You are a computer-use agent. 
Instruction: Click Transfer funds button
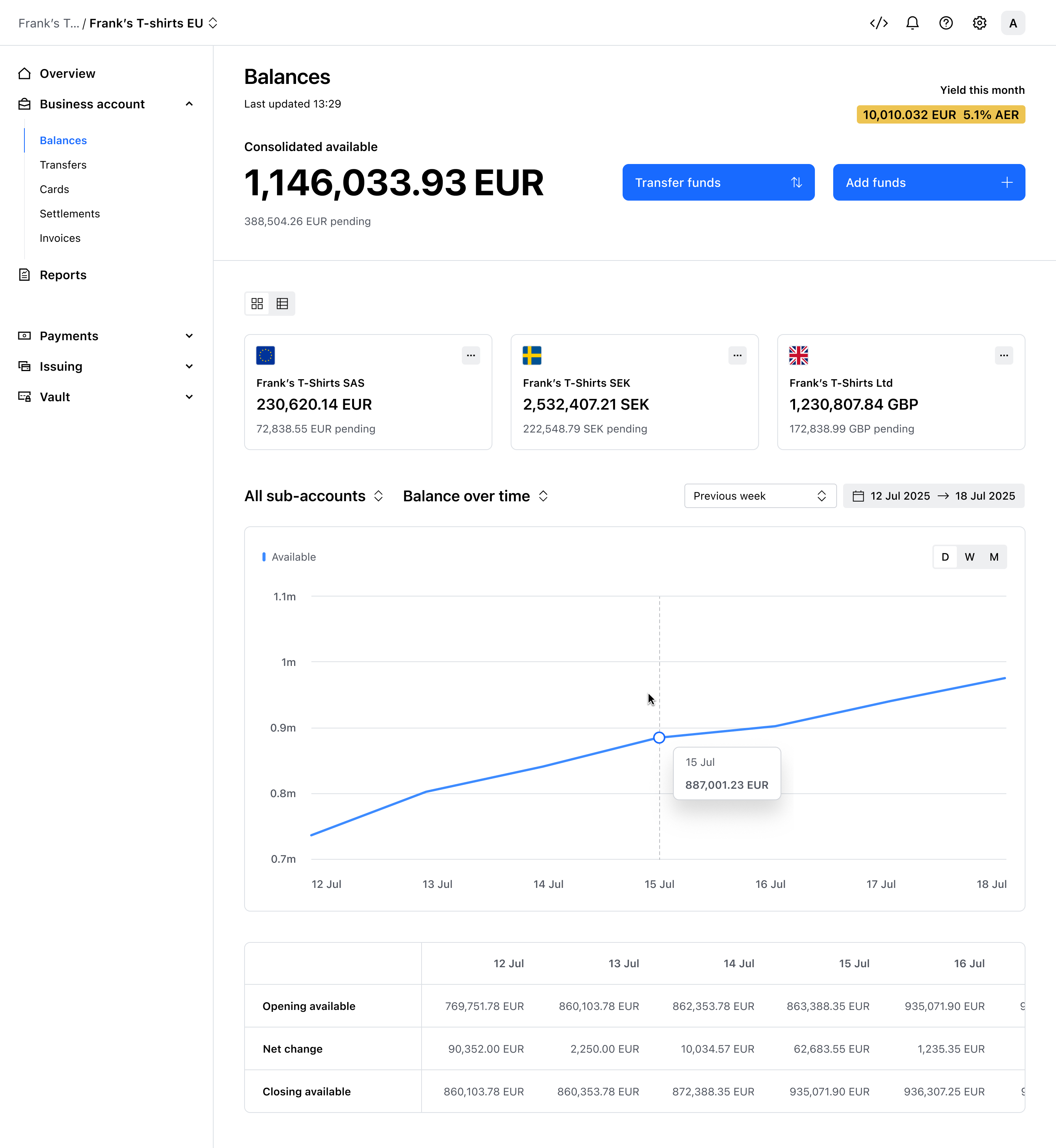coord(718,182)
